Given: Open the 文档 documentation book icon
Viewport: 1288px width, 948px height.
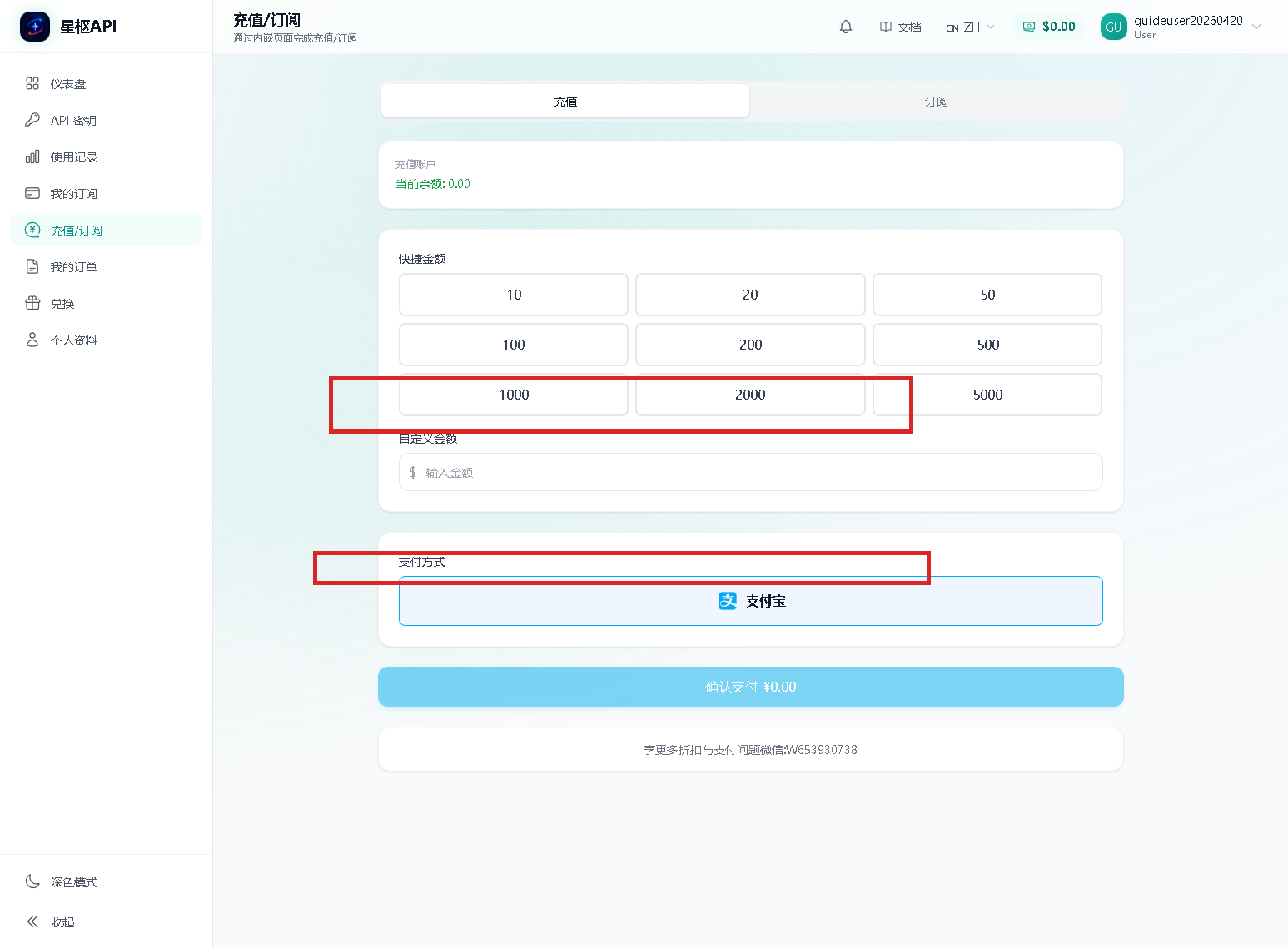Looking at the screenshot, I should 886,27.
